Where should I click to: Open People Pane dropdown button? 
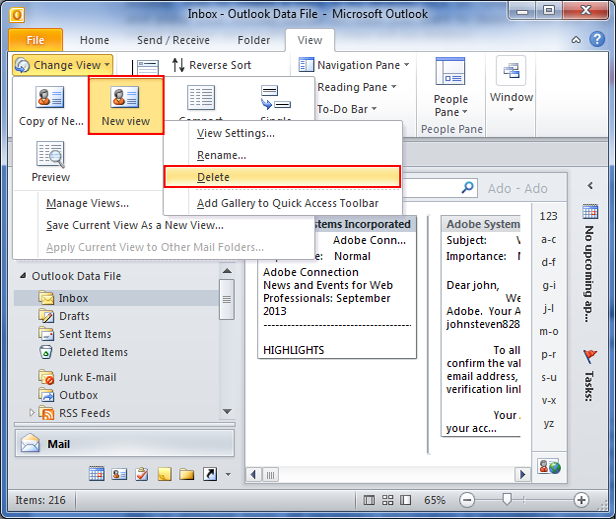(x=450, y=87)
